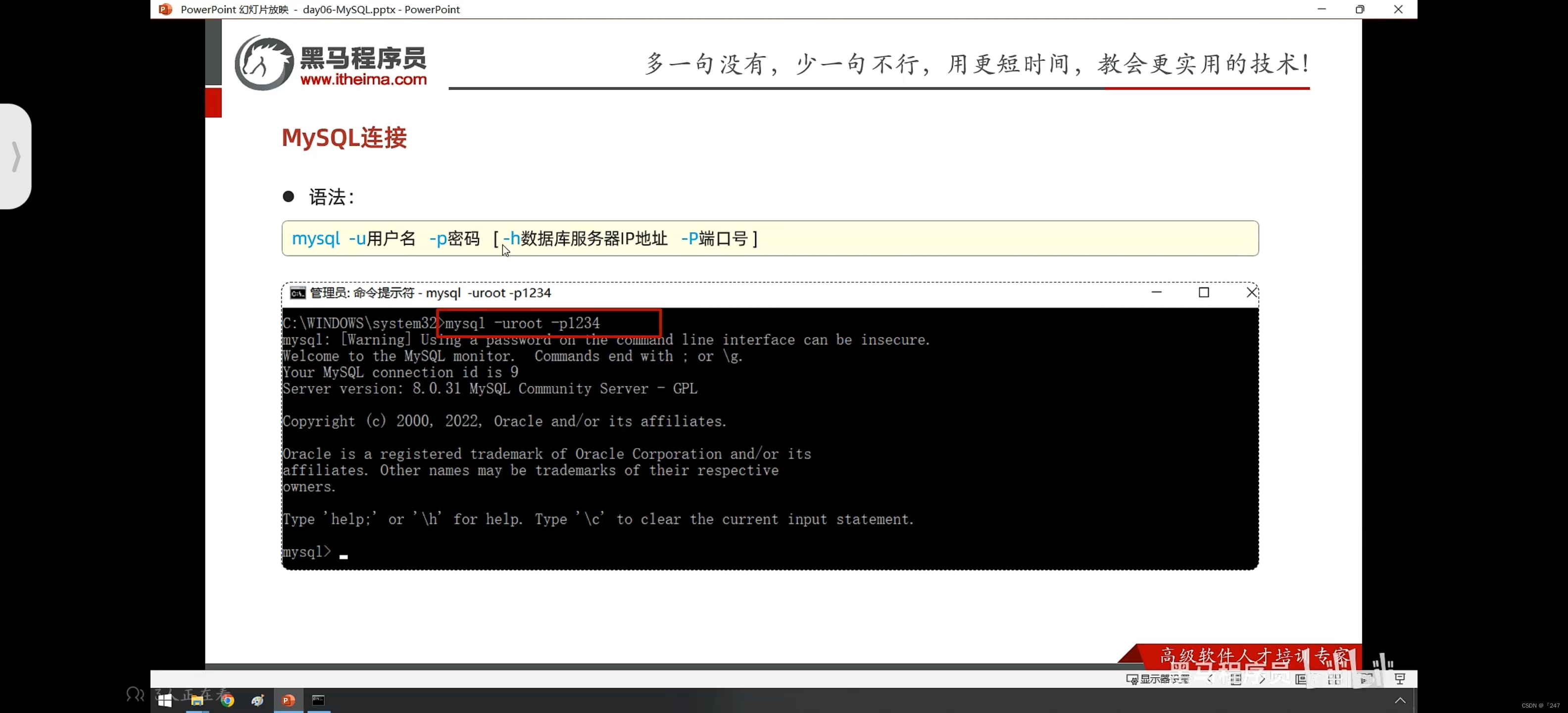Click "-h数据库服务器IP地址" in the syntax box

pyautogui.click(x=586, y=238)
